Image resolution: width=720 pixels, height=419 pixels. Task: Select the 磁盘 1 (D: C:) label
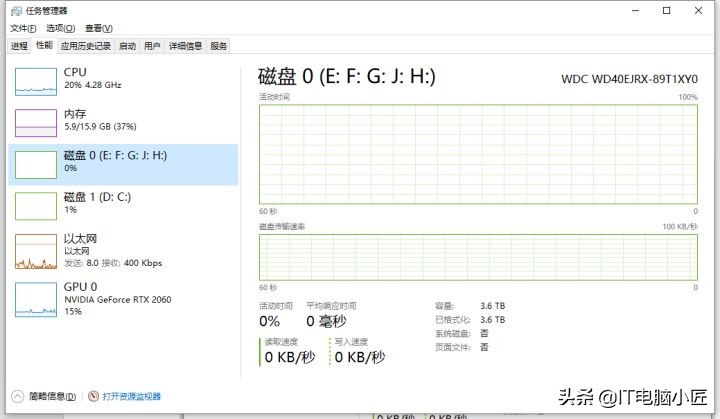coord(97,197)
